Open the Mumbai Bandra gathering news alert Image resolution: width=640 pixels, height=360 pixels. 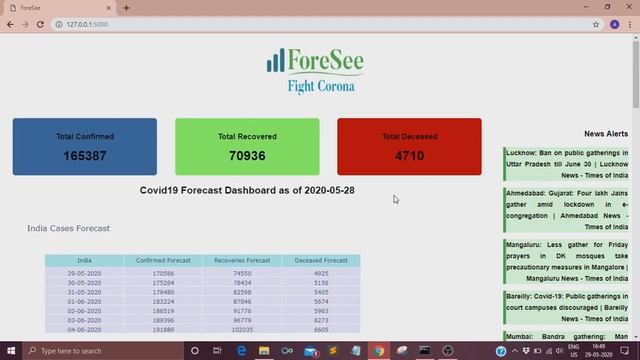566,336
